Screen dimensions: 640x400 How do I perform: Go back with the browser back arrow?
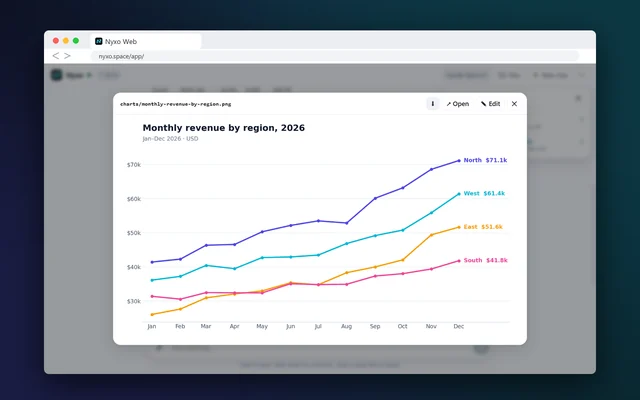(x=56, y=56)
